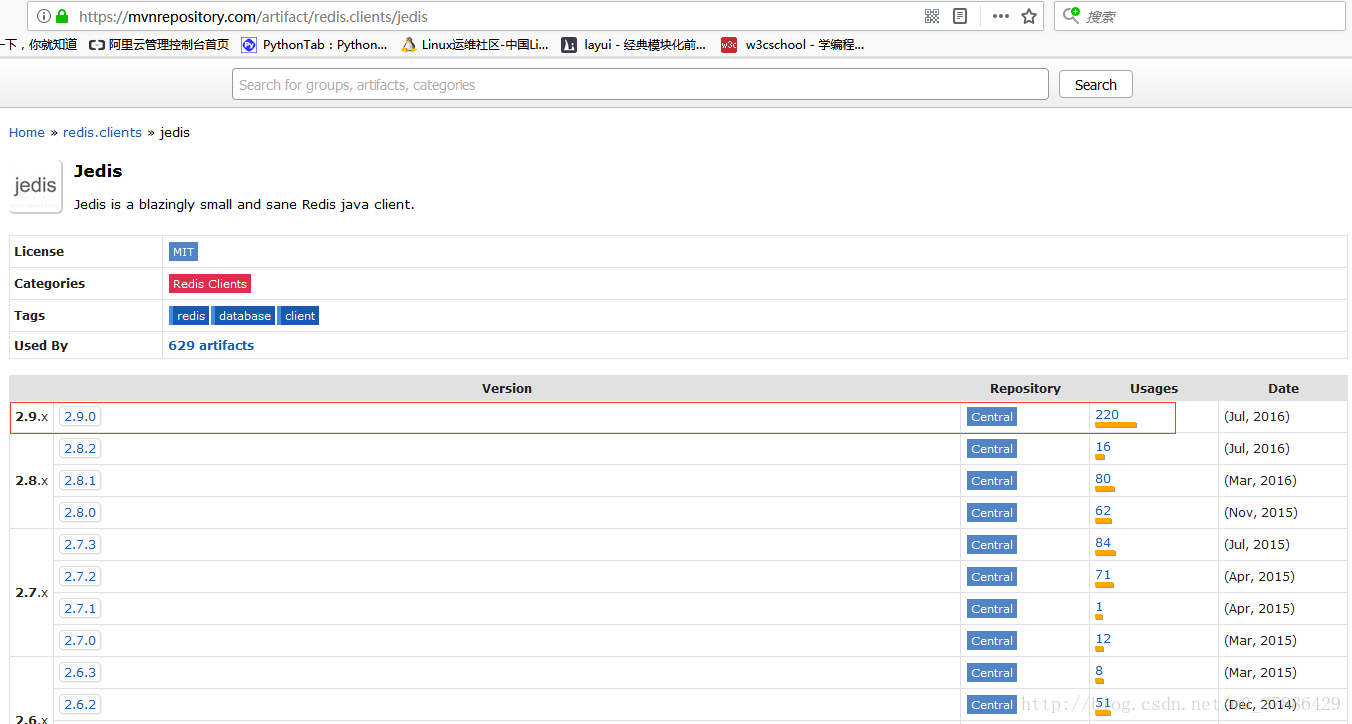Open the QR code icon in address bar

(932, 16)
